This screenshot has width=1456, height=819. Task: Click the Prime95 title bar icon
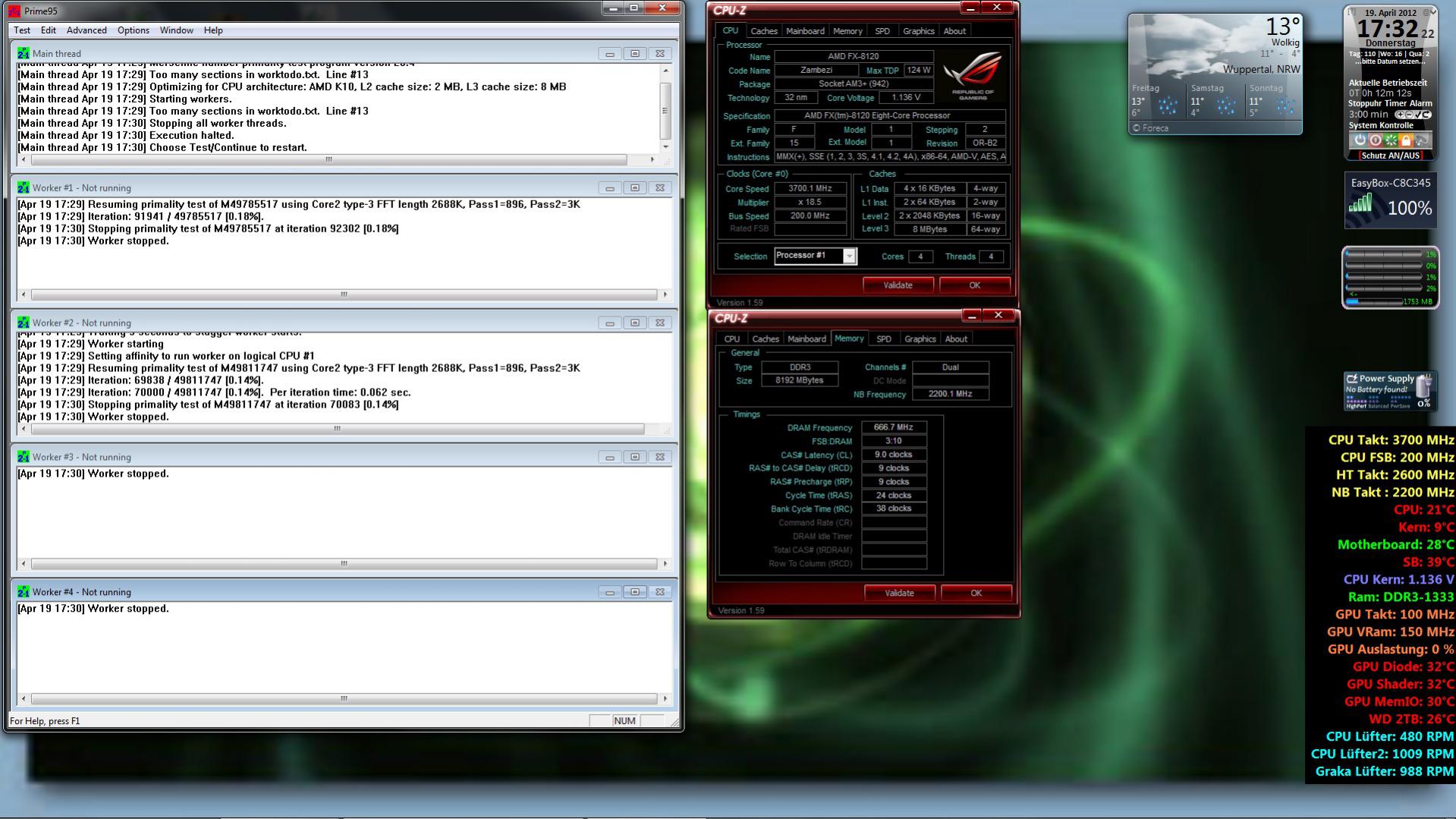tap(14, 11)
